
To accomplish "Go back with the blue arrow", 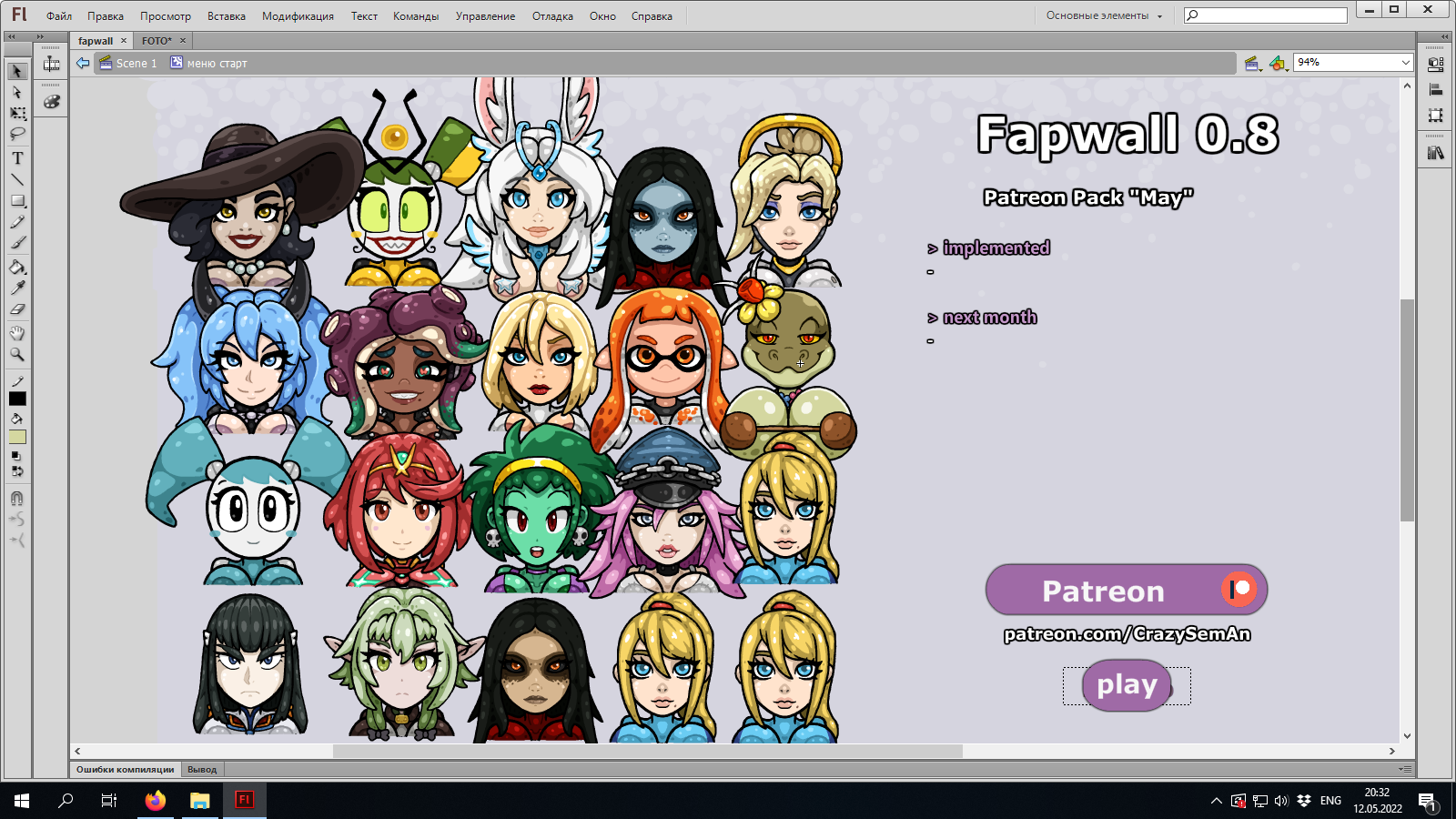I will [x=83, y=63].
